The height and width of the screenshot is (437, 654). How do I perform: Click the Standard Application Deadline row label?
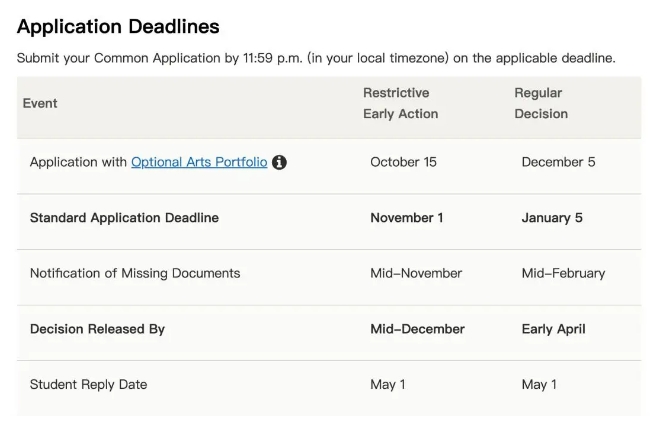[x=124, y=218]
